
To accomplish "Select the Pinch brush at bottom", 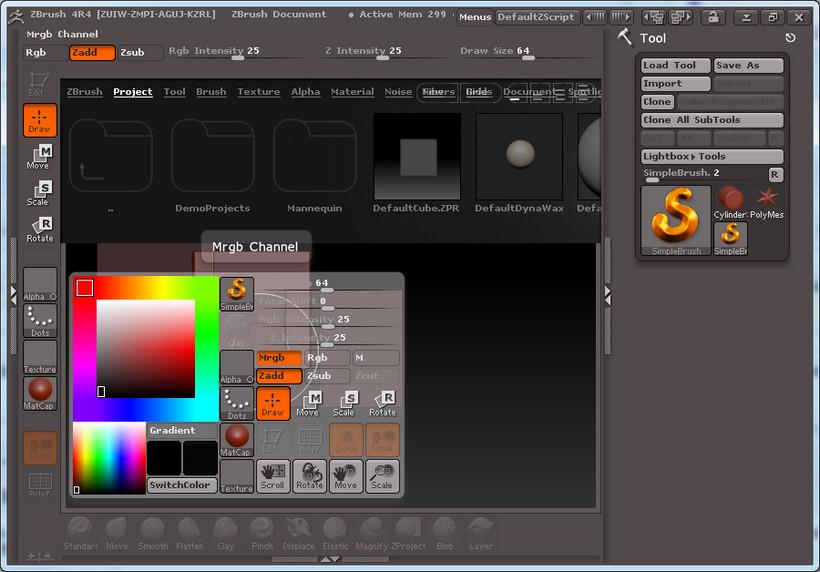I will click(262, 533).
